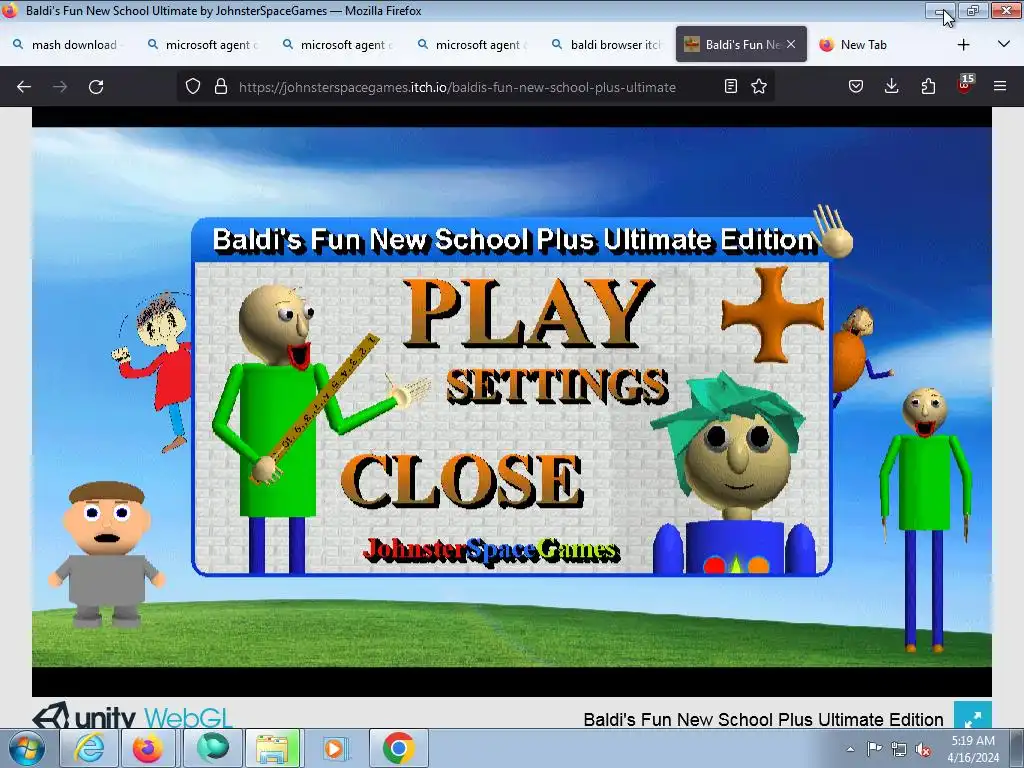
Task: Open the Extensions puzzle icon
Action: tap(928, 86)
